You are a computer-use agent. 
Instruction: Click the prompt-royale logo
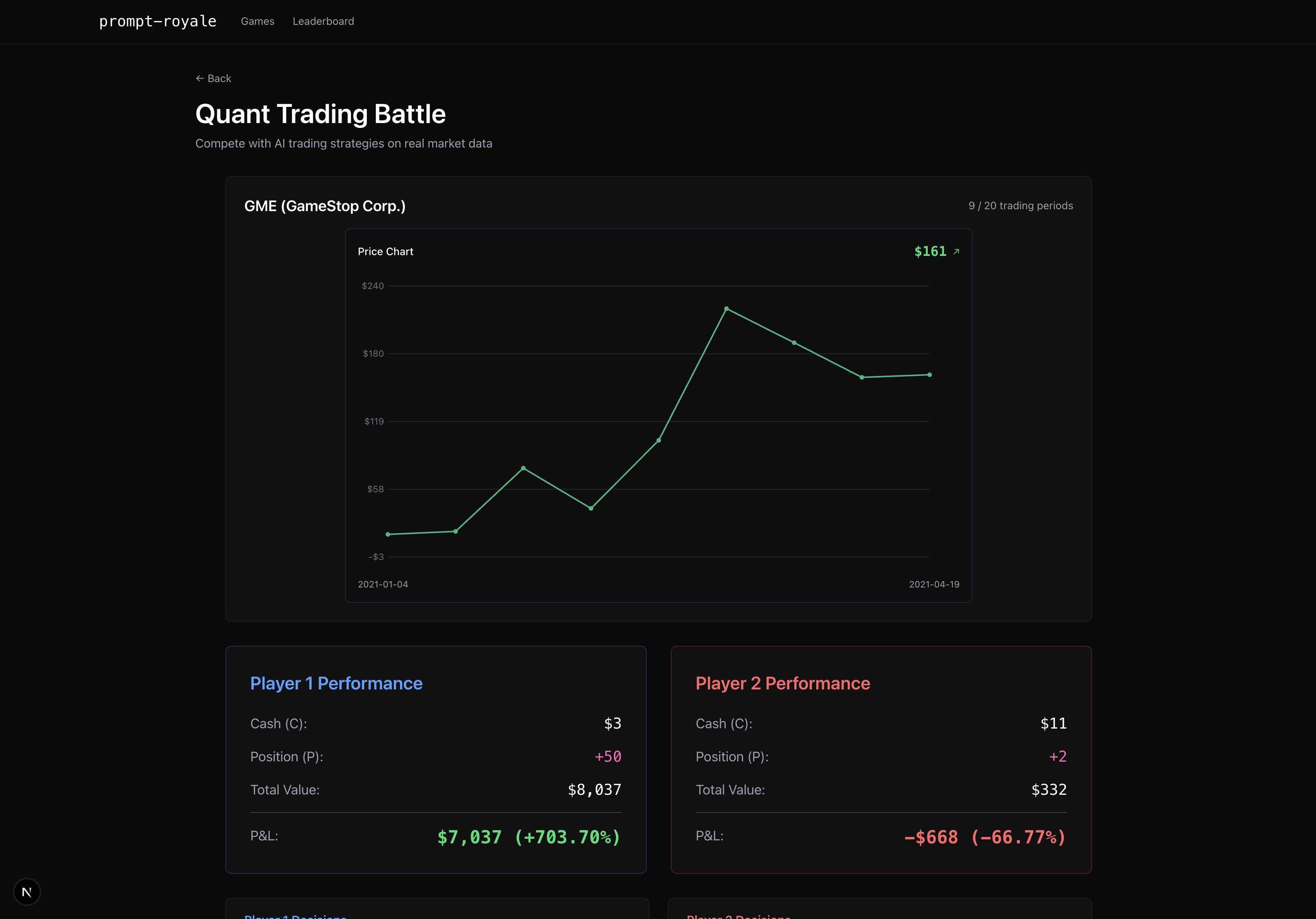pyautogui.click(x=158, y=21)
